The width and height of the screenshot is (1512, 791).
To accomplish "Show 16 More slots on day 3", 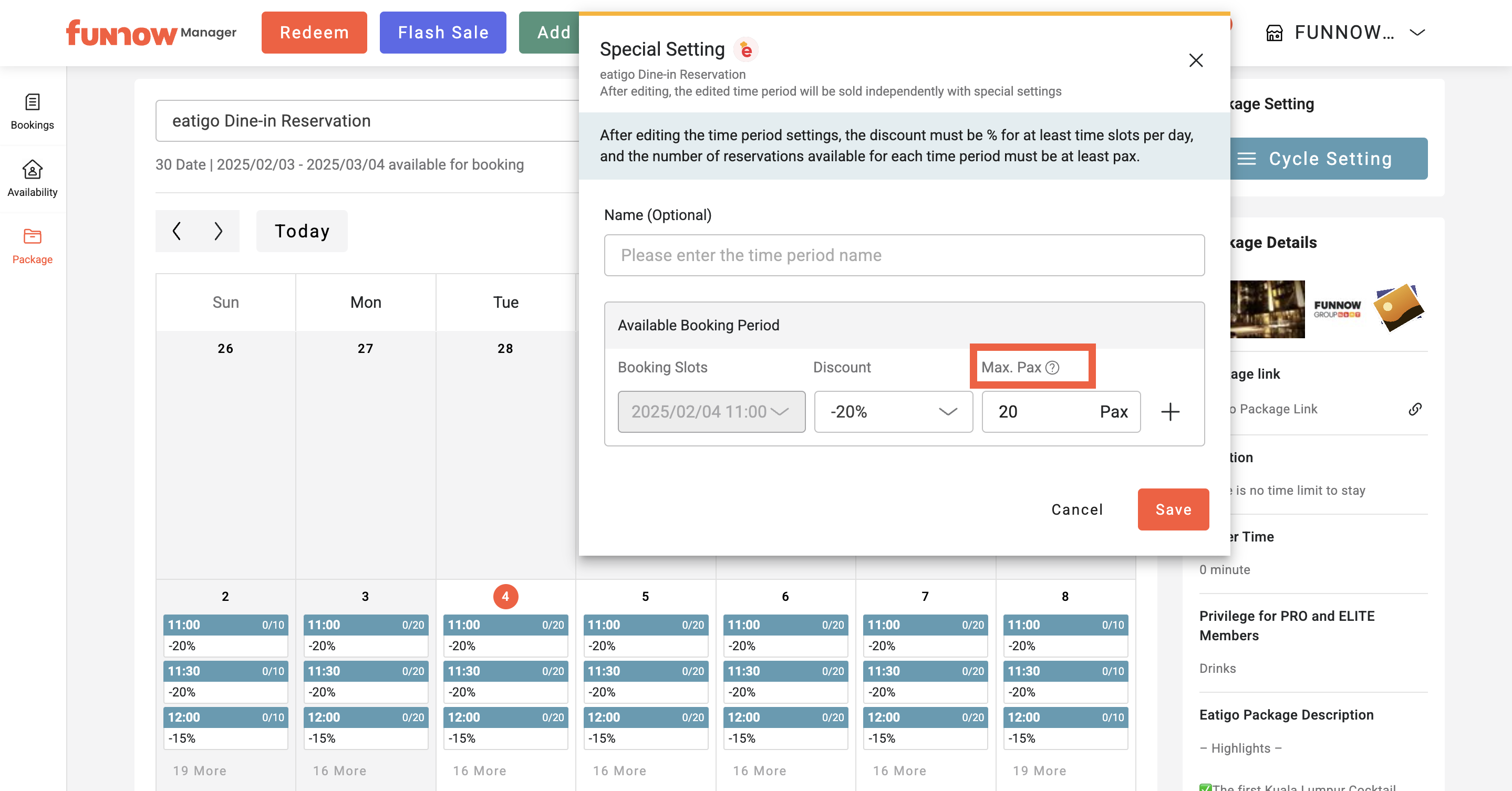I will [340, 771].
